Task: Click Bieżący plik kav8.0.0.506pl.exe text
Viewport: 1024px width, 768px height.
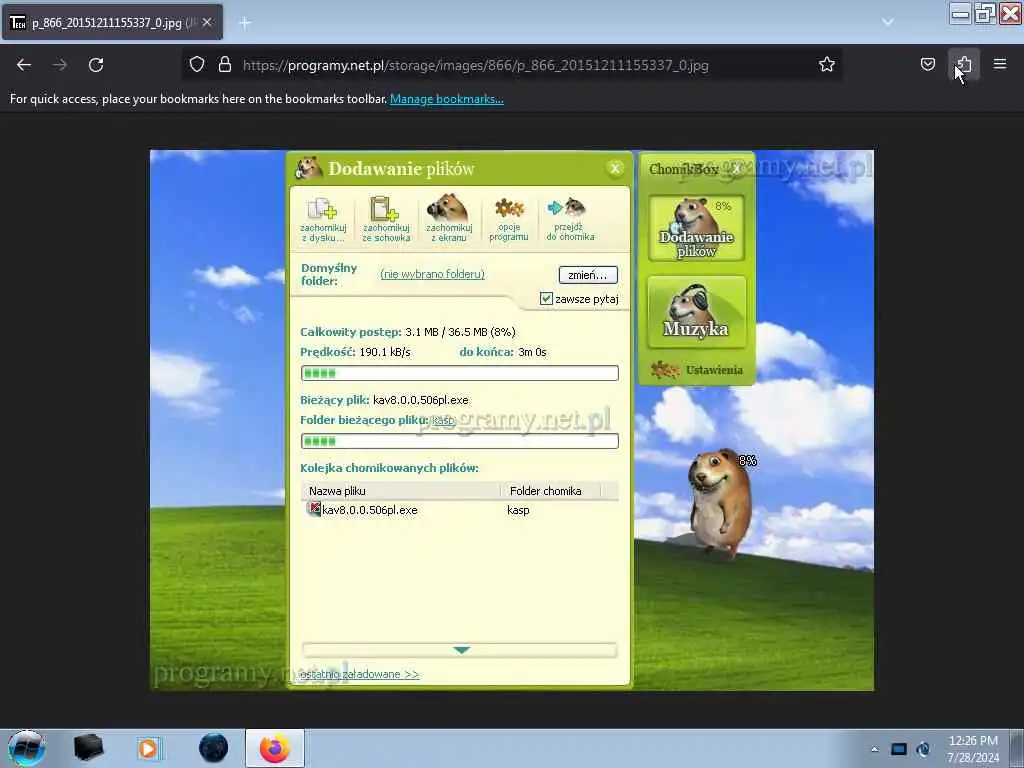Action: click(421, 400)
